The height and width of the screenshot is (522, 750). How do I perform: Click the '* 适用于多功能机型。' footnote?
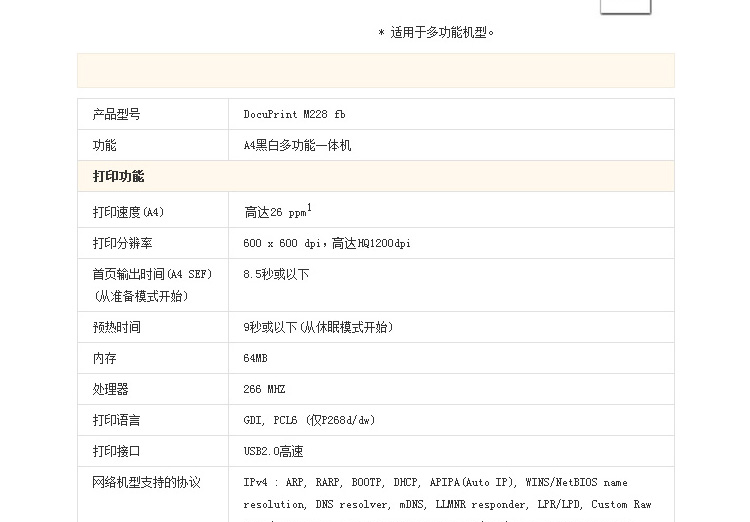(436, 33)
